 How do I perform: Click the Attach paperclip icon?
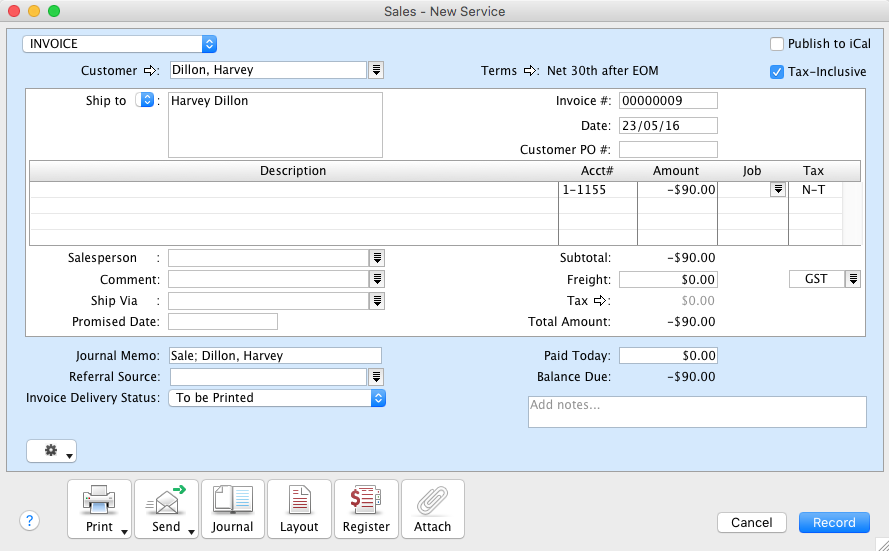(x=433, y=499)
